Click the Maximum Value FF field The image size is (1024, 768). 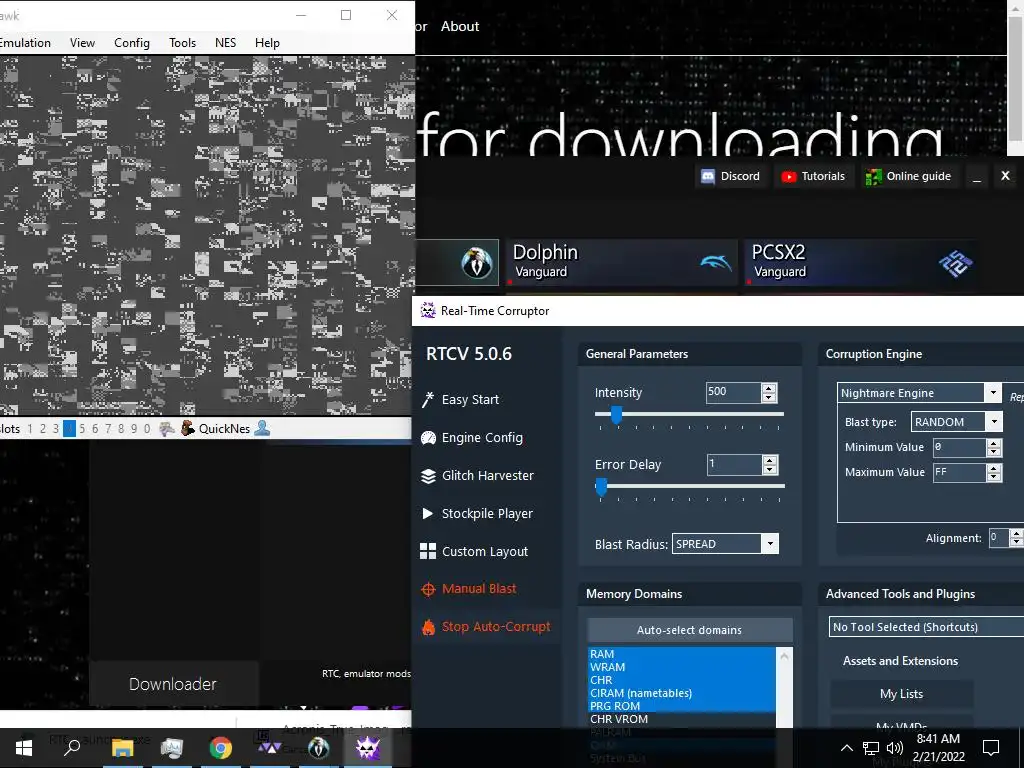(959, 472)
